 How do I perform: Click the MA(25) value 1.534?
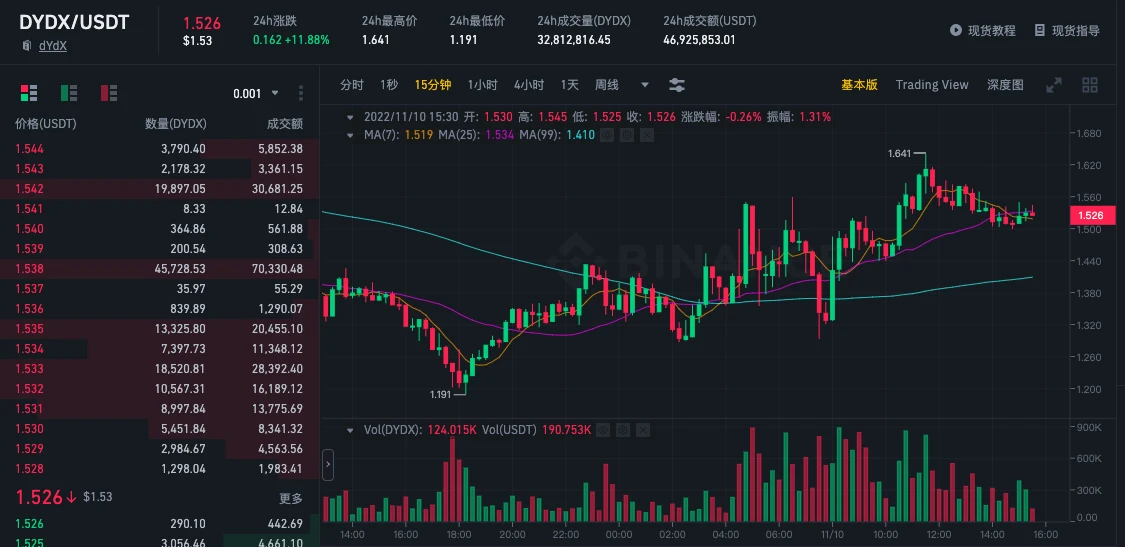pyautogui.click(x=500, y=134)
